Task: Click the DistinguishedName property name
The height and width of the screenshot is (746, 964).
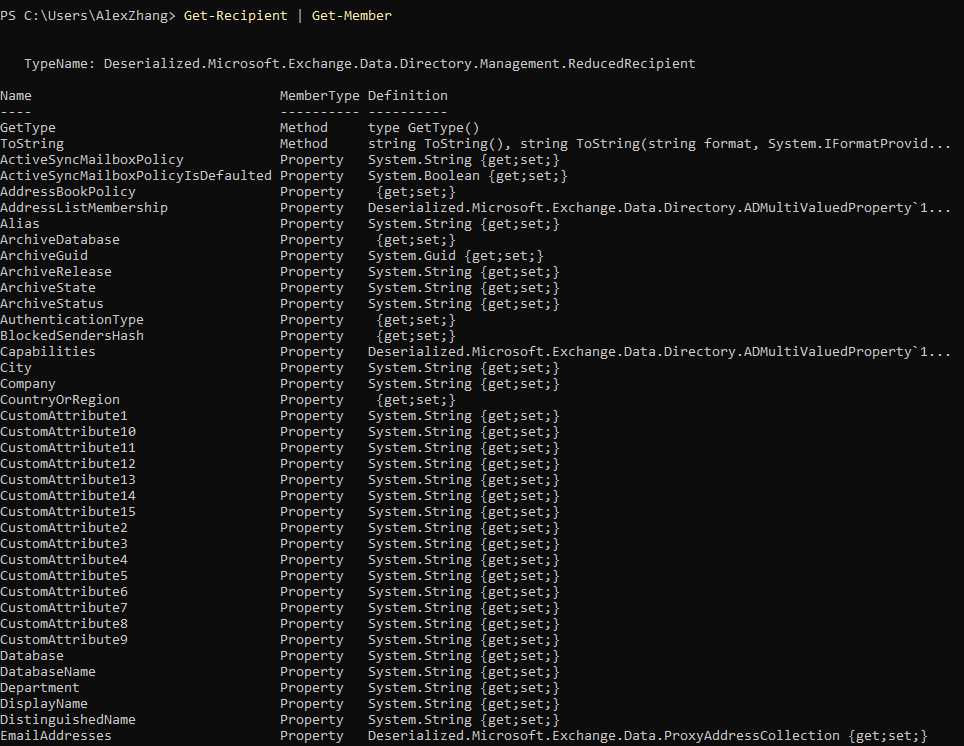Action: coord(68,719)
